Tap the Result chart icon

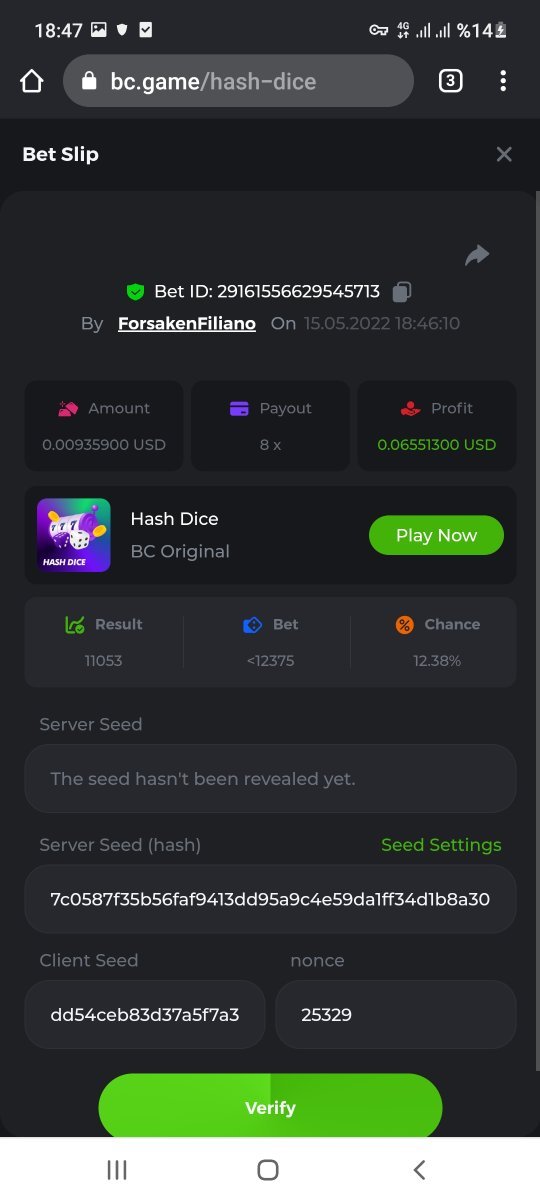click(x=74, y=625)
